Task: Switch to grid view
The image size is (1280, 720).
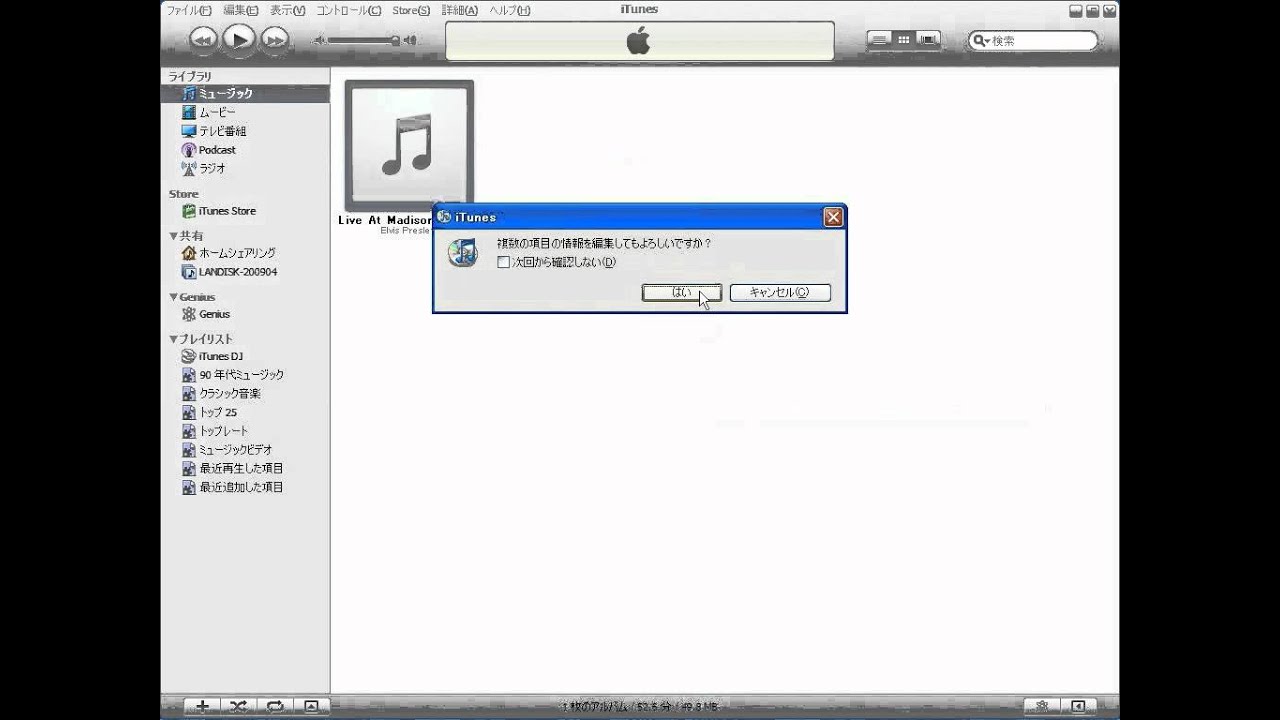Action: click(904, 39)
